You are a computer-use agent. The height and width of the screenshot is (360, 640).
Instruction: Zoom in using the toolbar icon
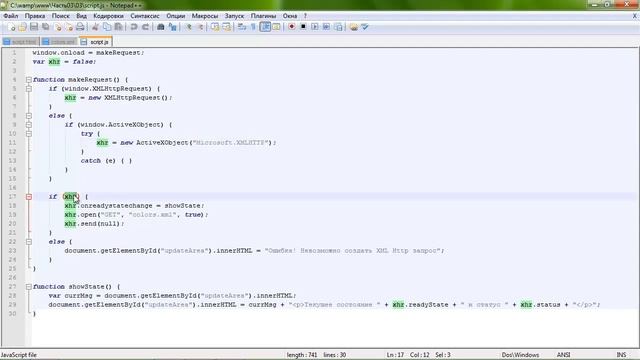tap(188, 27)
